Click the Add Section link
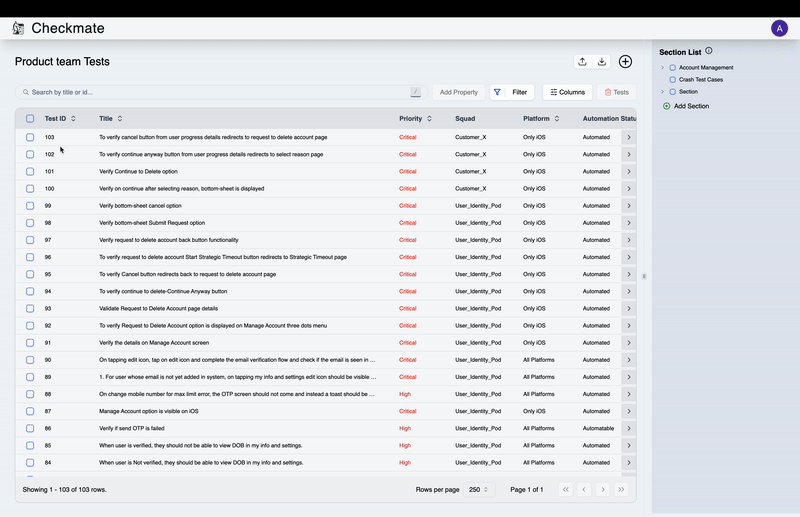Image resolution: width=800 pixels, height=517 pixels. (690, 106)
